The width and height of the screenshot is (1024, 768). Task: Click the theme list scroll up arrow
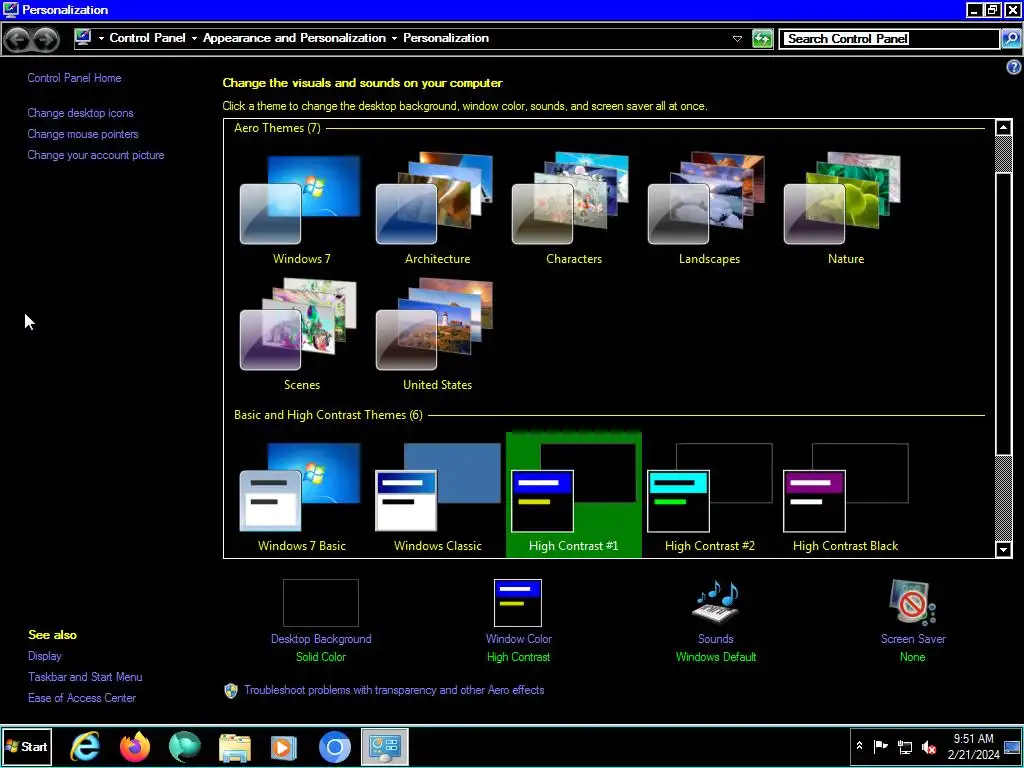[1004, 127]
